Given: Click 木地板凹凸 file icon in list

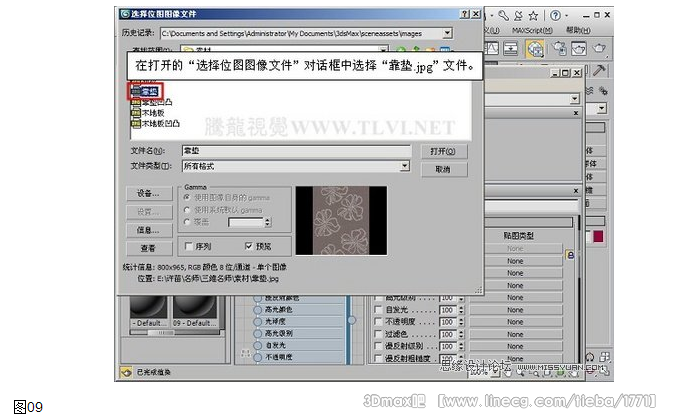Looking at the screenshot, I should 135,124.
